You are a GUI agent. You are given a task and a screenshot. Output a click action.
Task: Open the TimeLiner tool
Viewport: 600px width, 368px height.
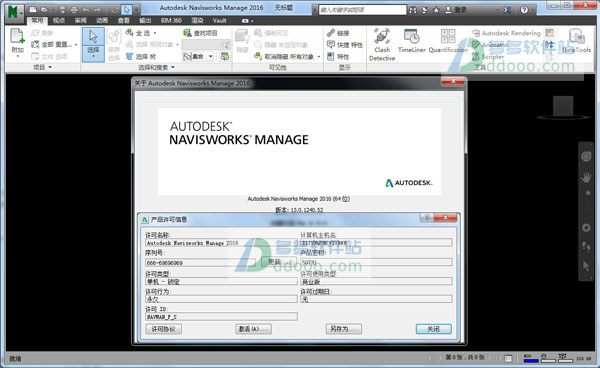point(411,41)
